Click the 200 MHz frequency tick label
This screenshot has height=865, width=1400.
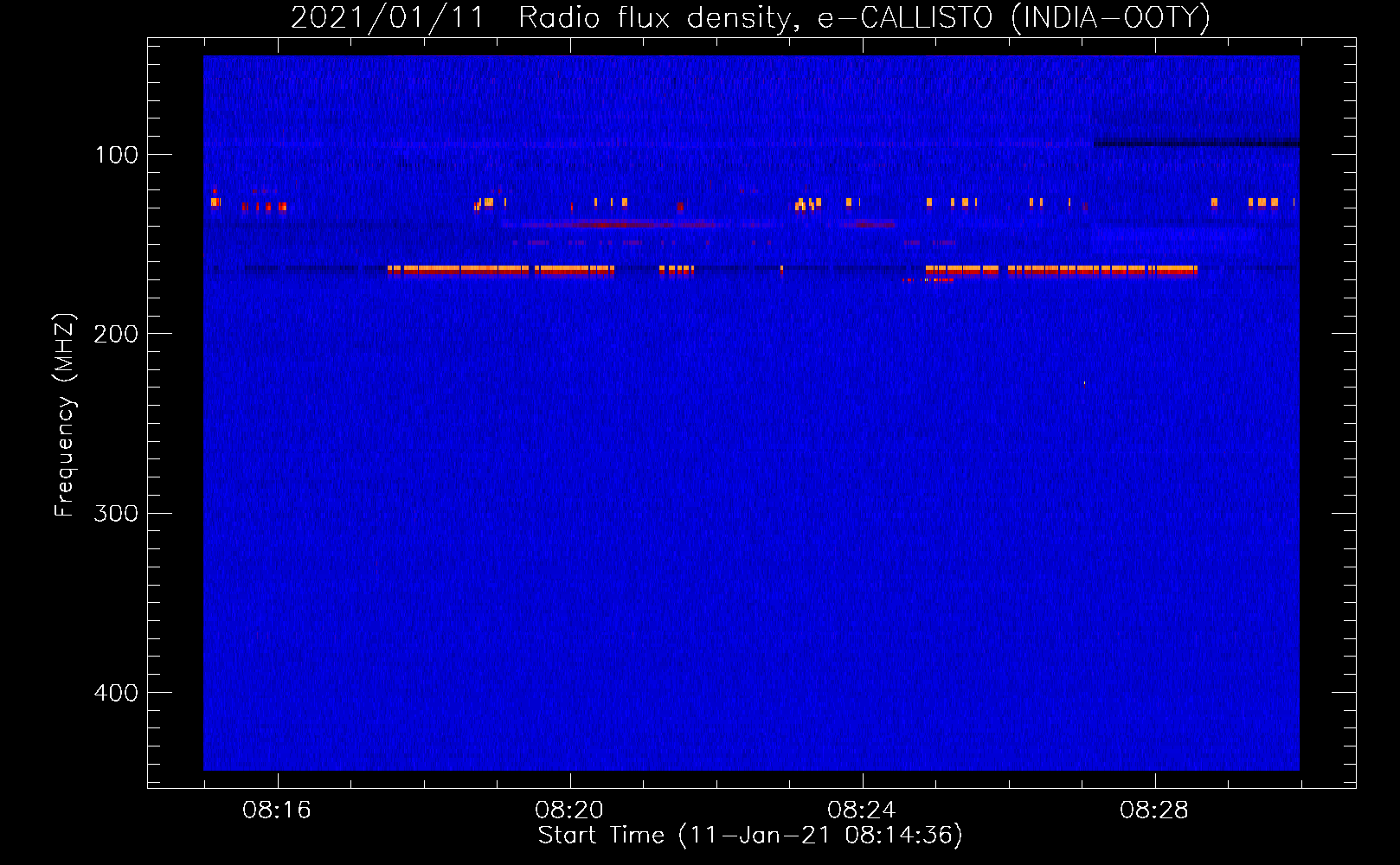tap(117, 334)
